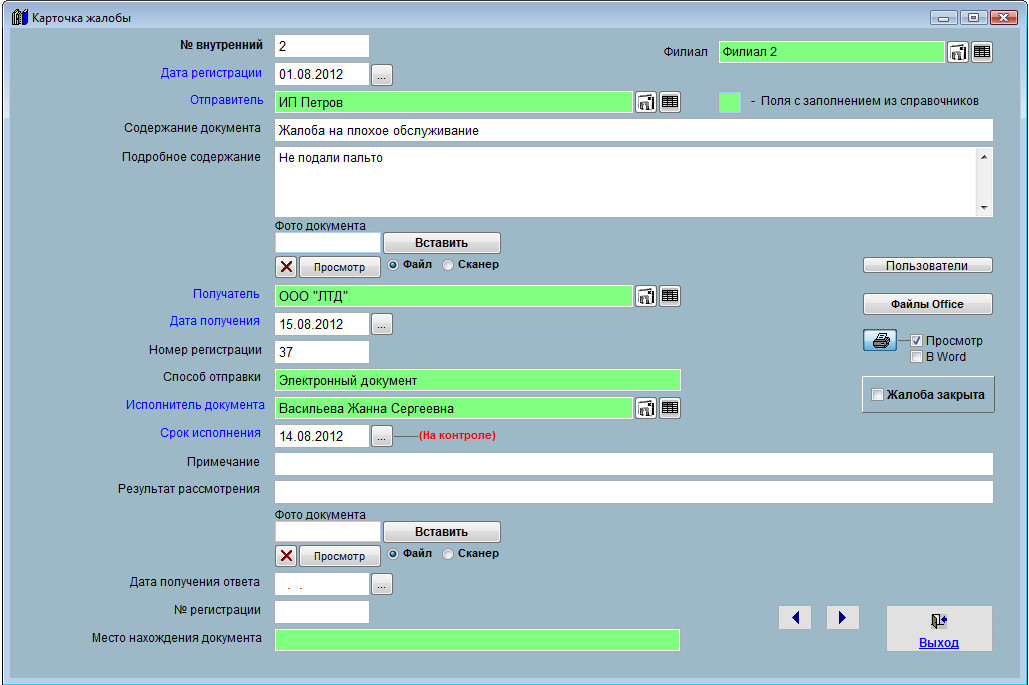Screen dimensions: 1029x685
Task: Open table icon beside Васильева Жанна Сергеевна
Action: (x=669, y=408)
